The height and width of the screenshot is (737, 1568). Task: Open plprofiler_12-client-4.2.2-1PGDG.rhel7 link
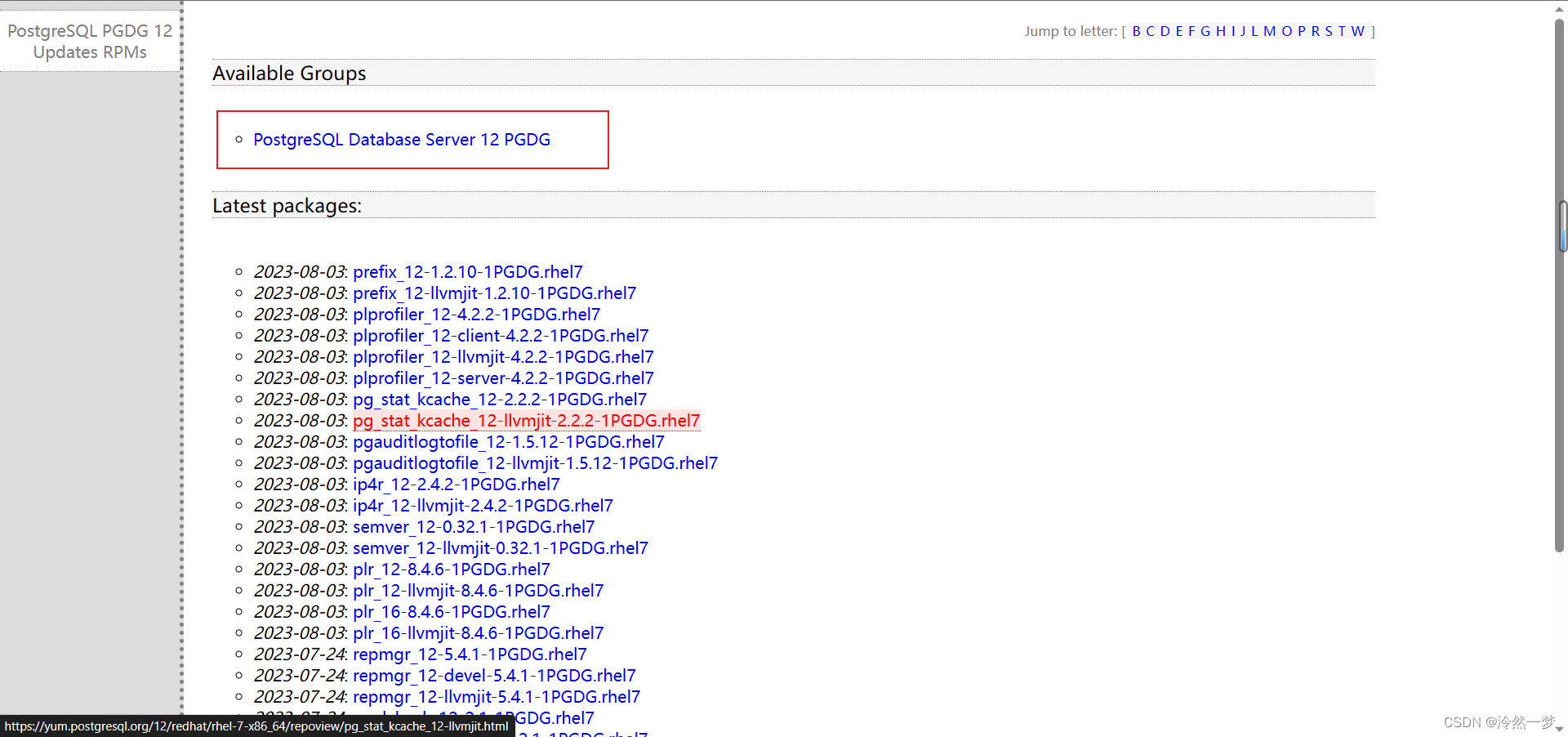point(501,336)
